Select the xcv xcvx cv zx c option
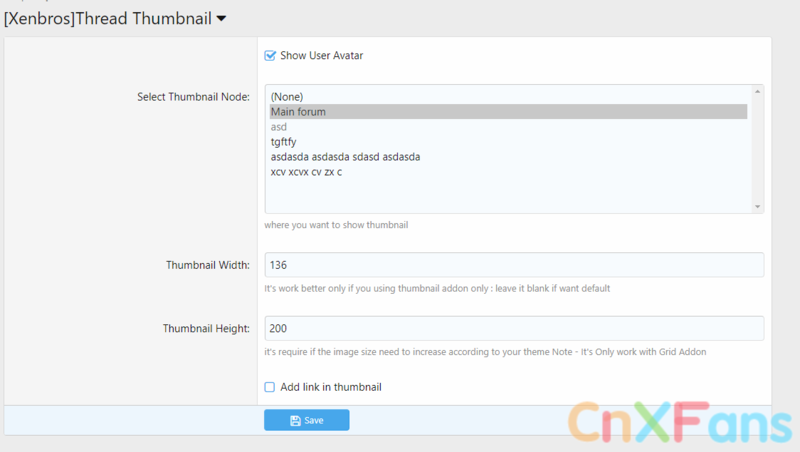 (306, 172)
